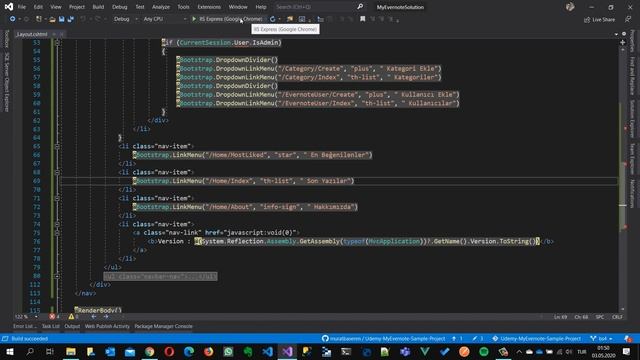Open the Package Manager Console tab
The image size is (640, 360).
(x=163, y=327)
